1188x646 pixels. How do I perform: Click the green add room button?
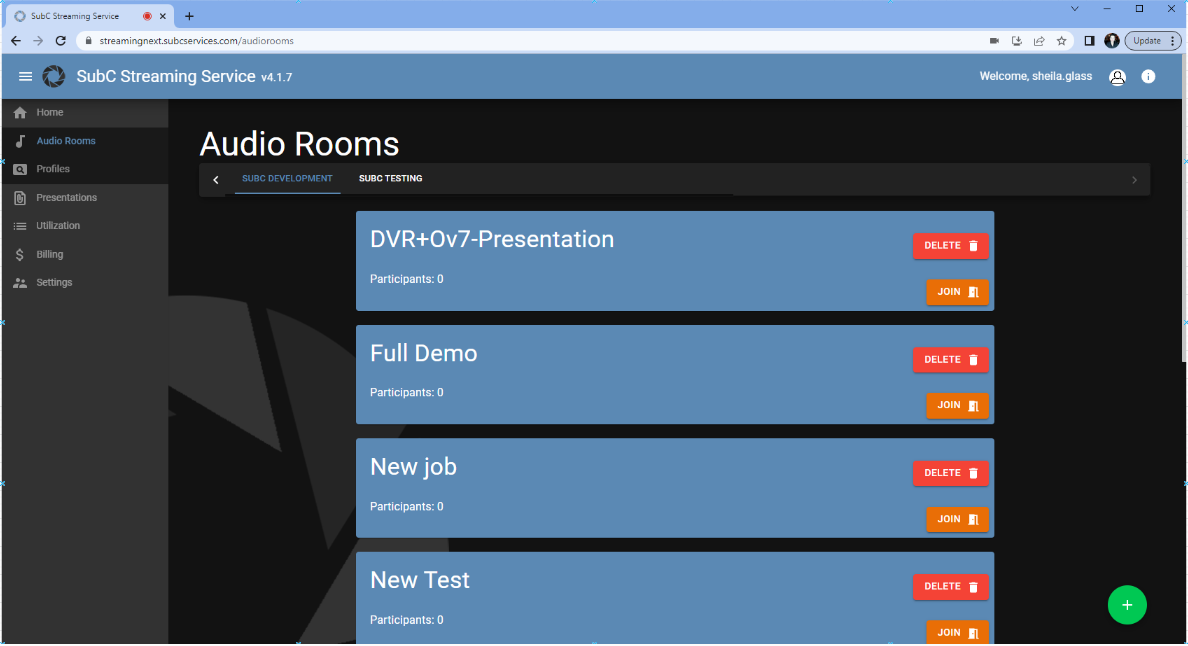1127,605
